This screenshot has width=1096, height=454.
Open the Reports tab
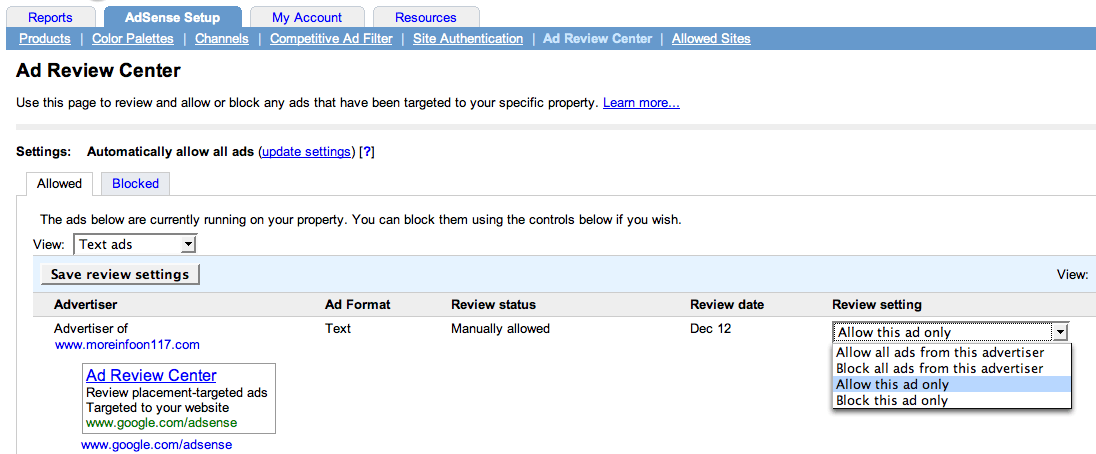point(50,17)
